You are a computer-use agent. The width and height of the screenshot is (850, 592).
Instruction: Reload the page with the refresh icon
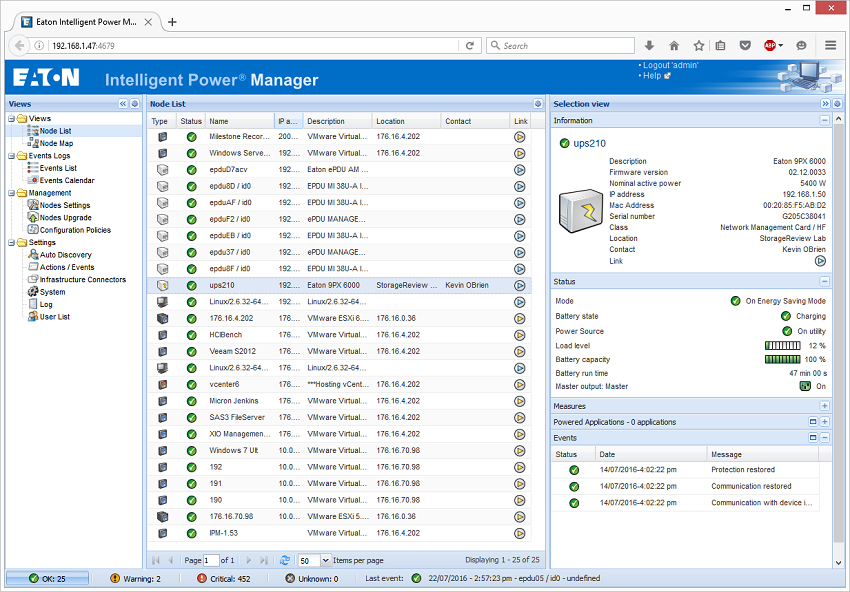[x=470, y=46]
